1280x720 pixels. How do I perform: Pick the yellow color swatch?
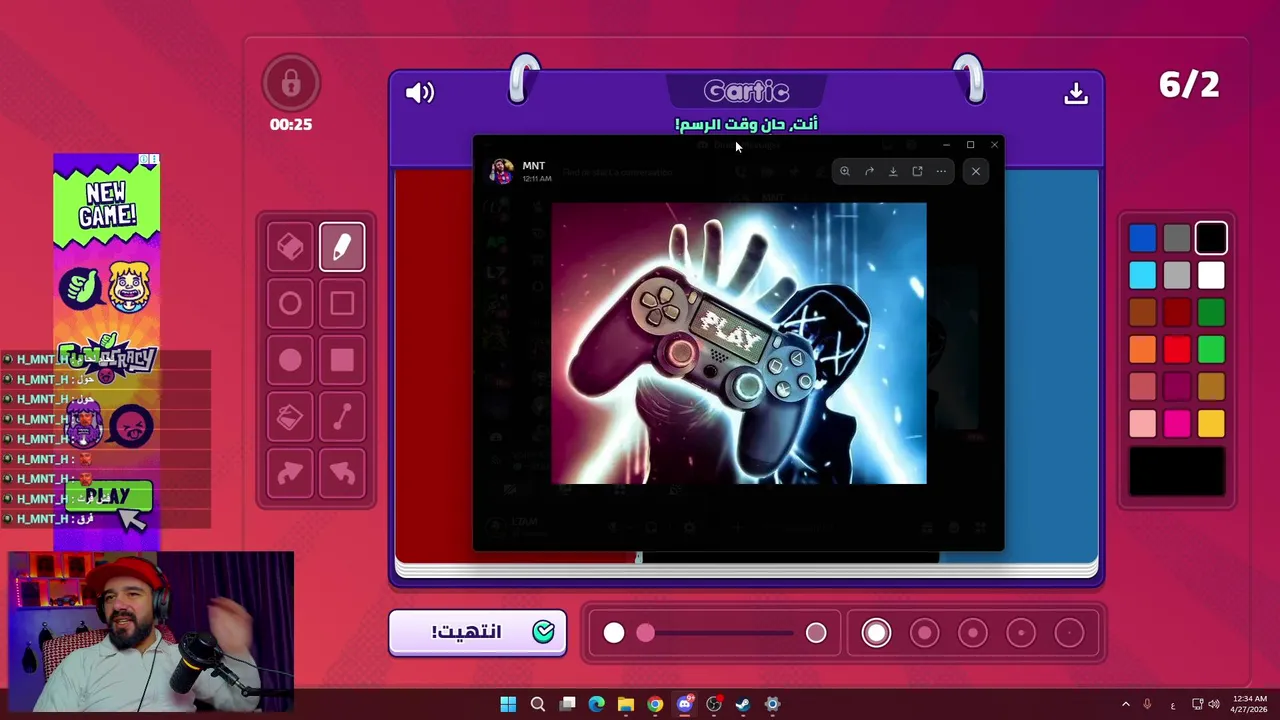(1211, 423)
